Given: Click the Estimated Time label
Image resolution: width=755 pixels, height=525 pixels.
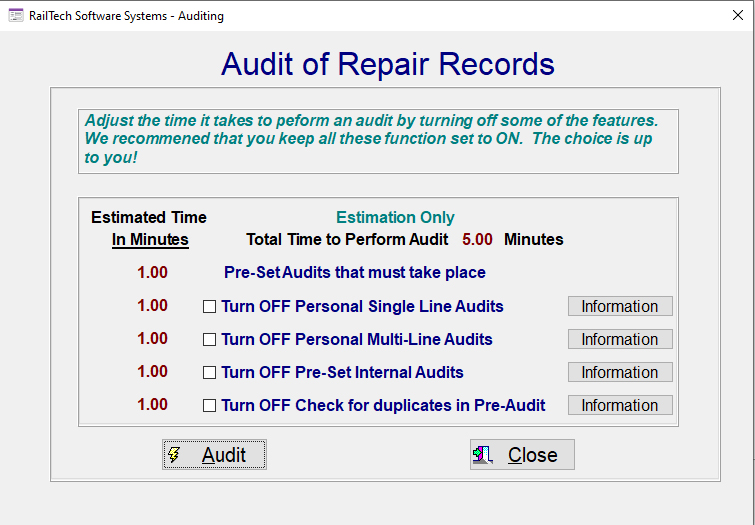Looking at the screenshot, I should pyautogui.click(x=149, y=217).
